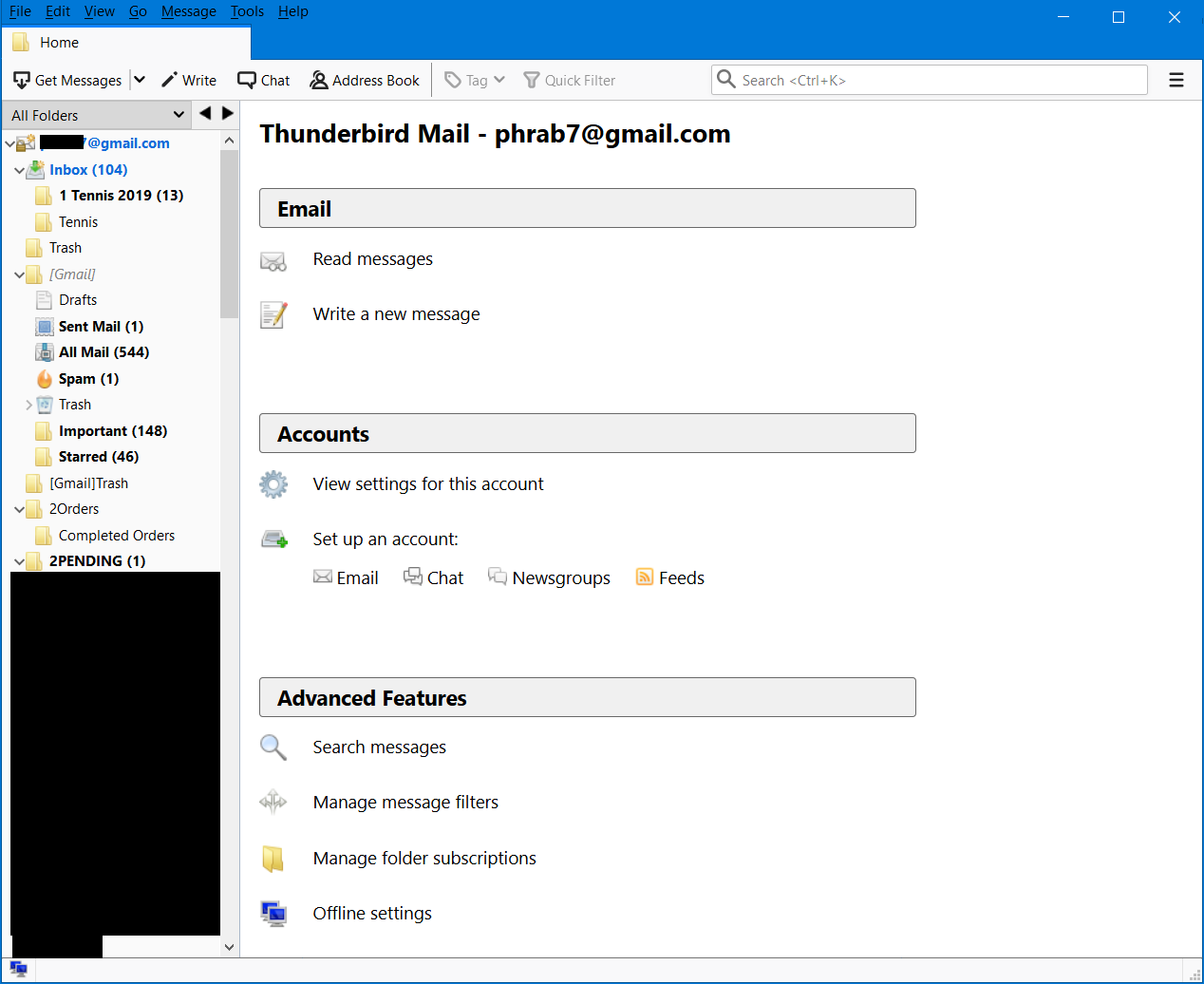The width and height of the screenshot is (1204, 984).
Task: Expand the Gmail Trash subfolder
Action: [x=28, y=405]
